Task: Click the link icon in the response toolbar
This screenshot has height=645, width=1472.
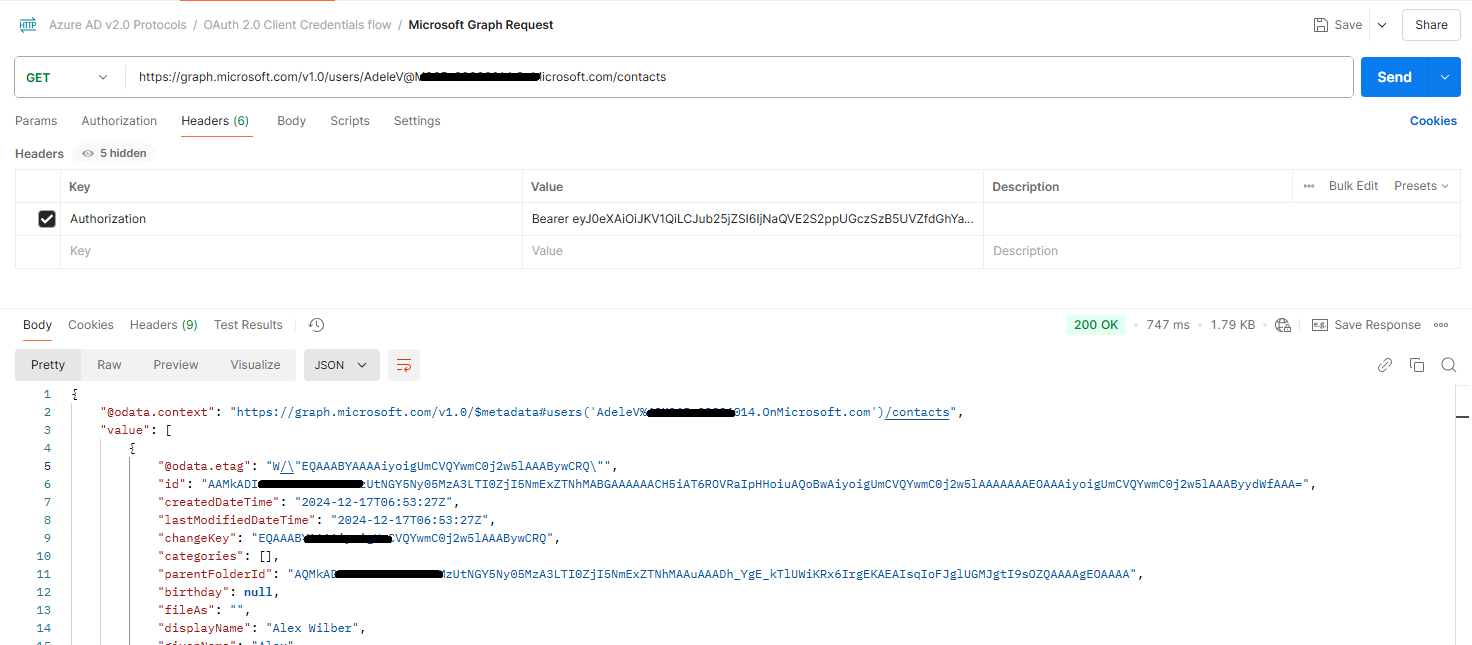Action: click(1385, 365)
